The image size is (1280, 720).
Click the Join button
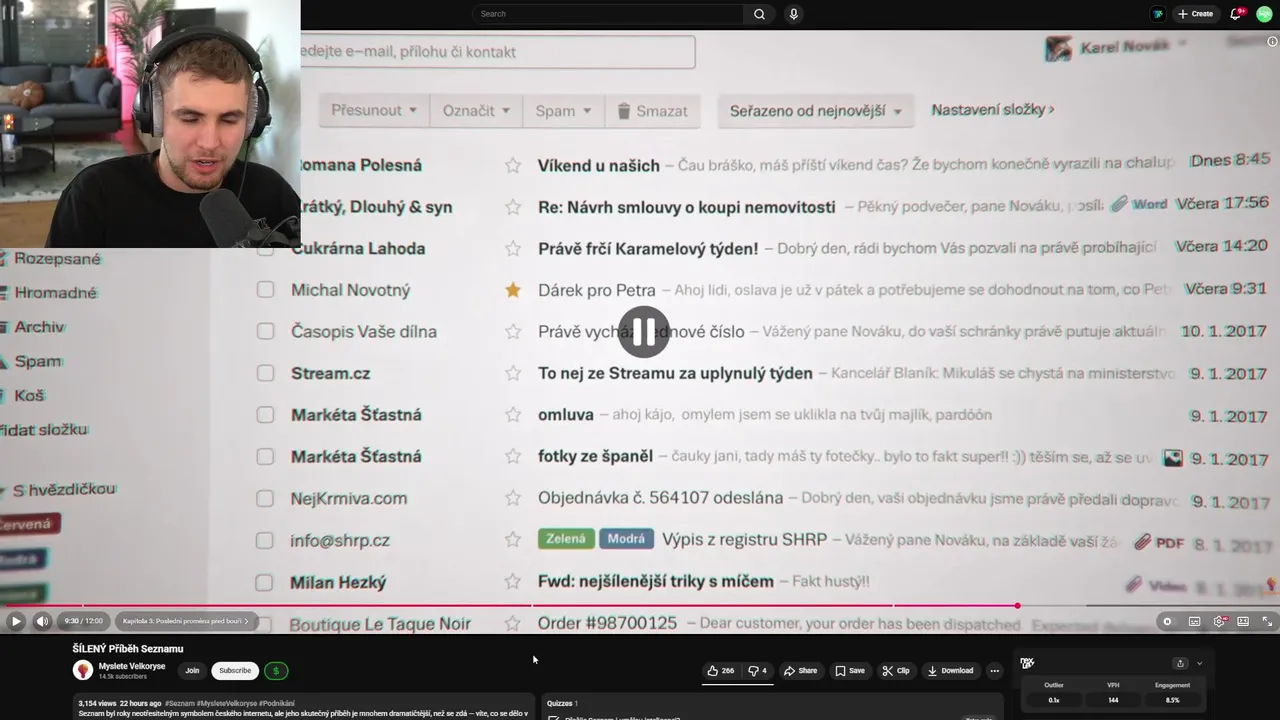coord(192,671)
